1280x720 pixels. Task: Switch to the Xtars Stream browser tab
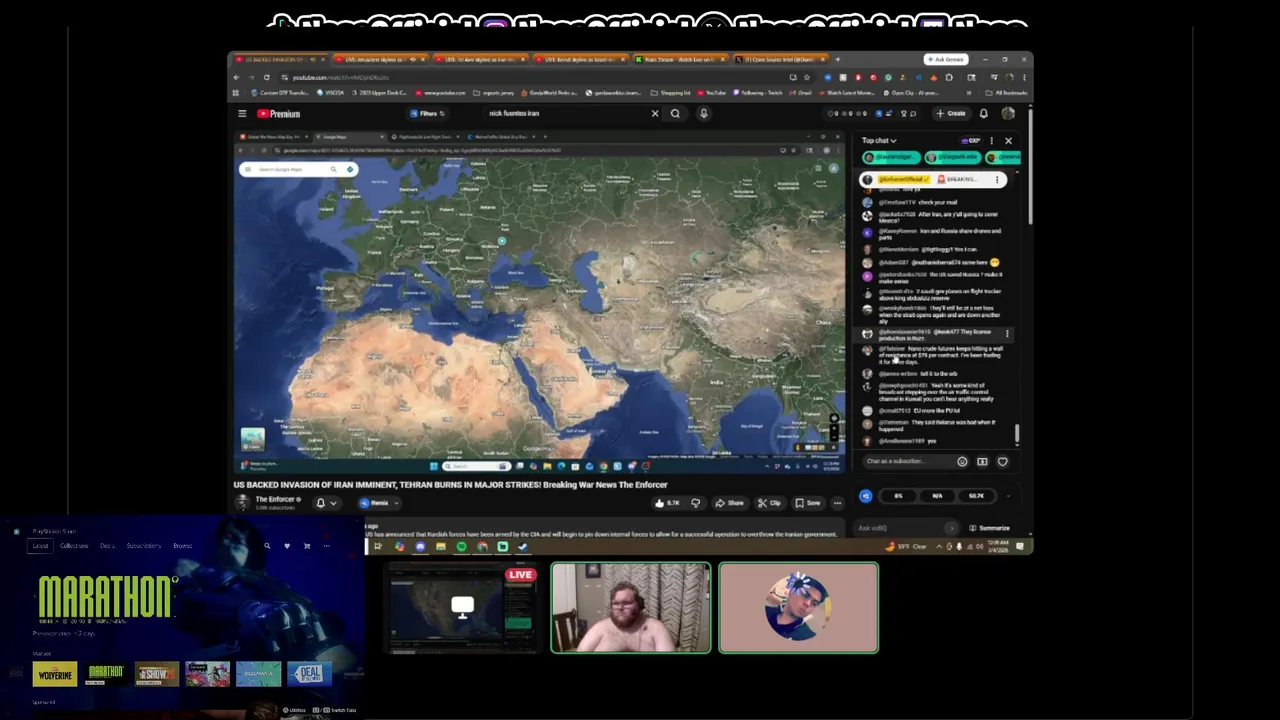click(x=680, y=59)
